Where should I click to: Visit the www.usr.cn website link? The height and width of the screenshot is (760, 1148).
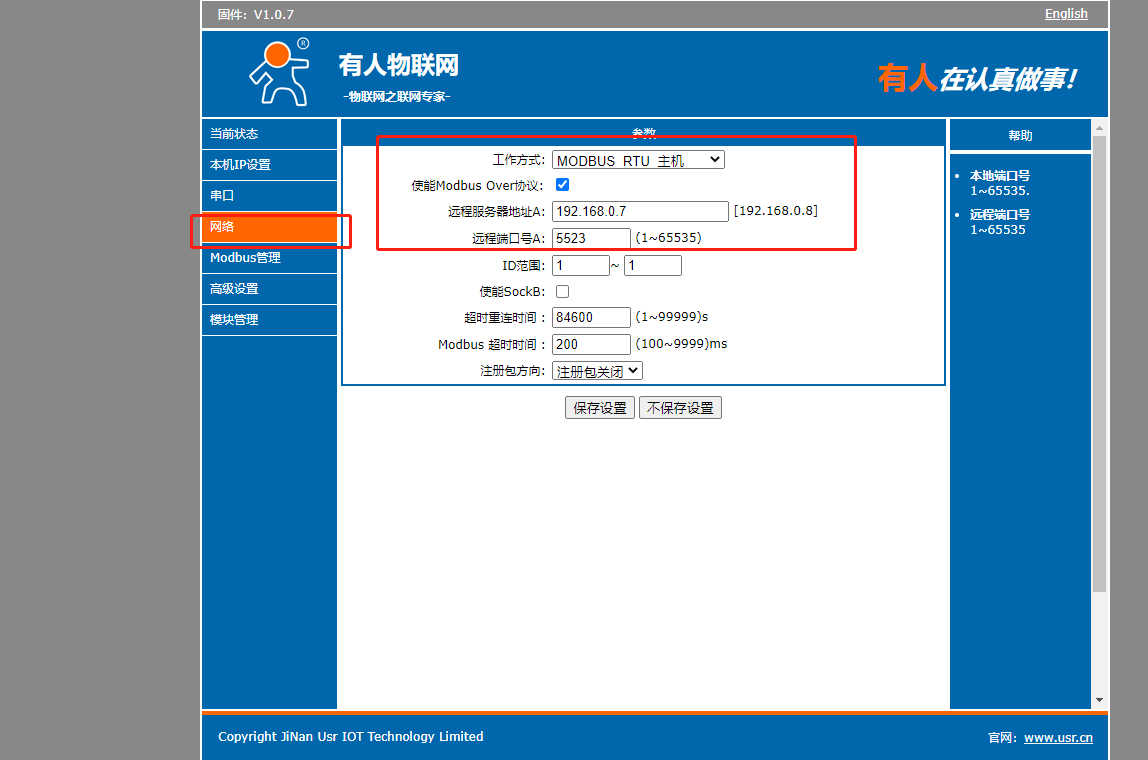1058,738
